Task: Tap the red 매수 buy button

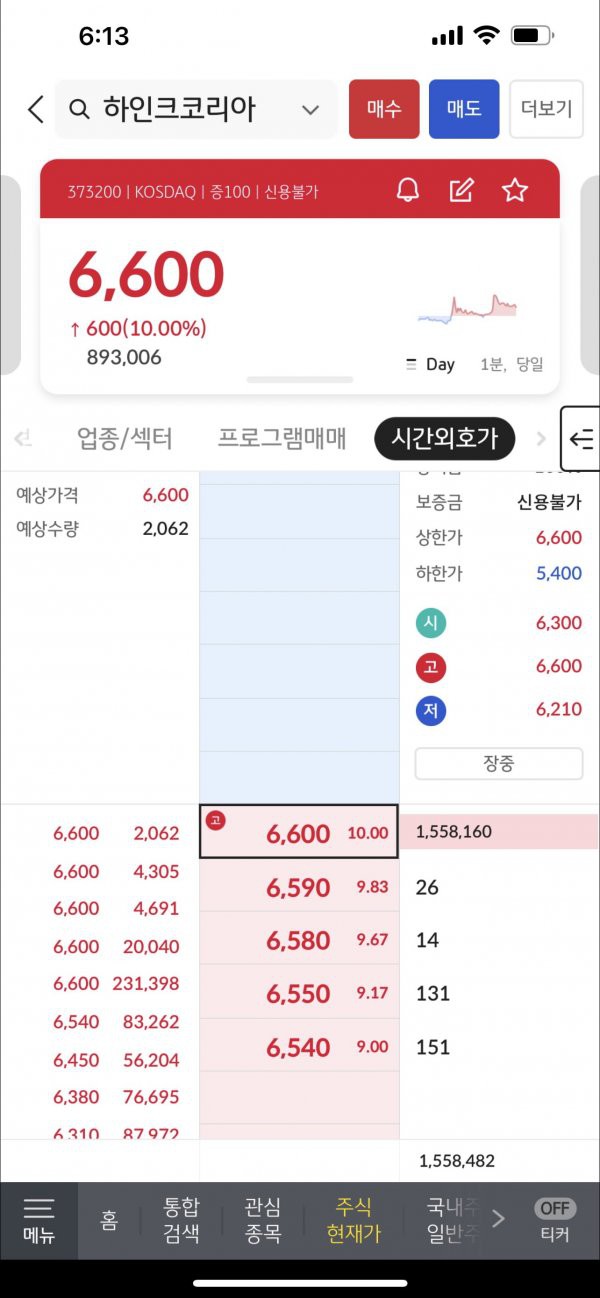Action: point(384,109)
